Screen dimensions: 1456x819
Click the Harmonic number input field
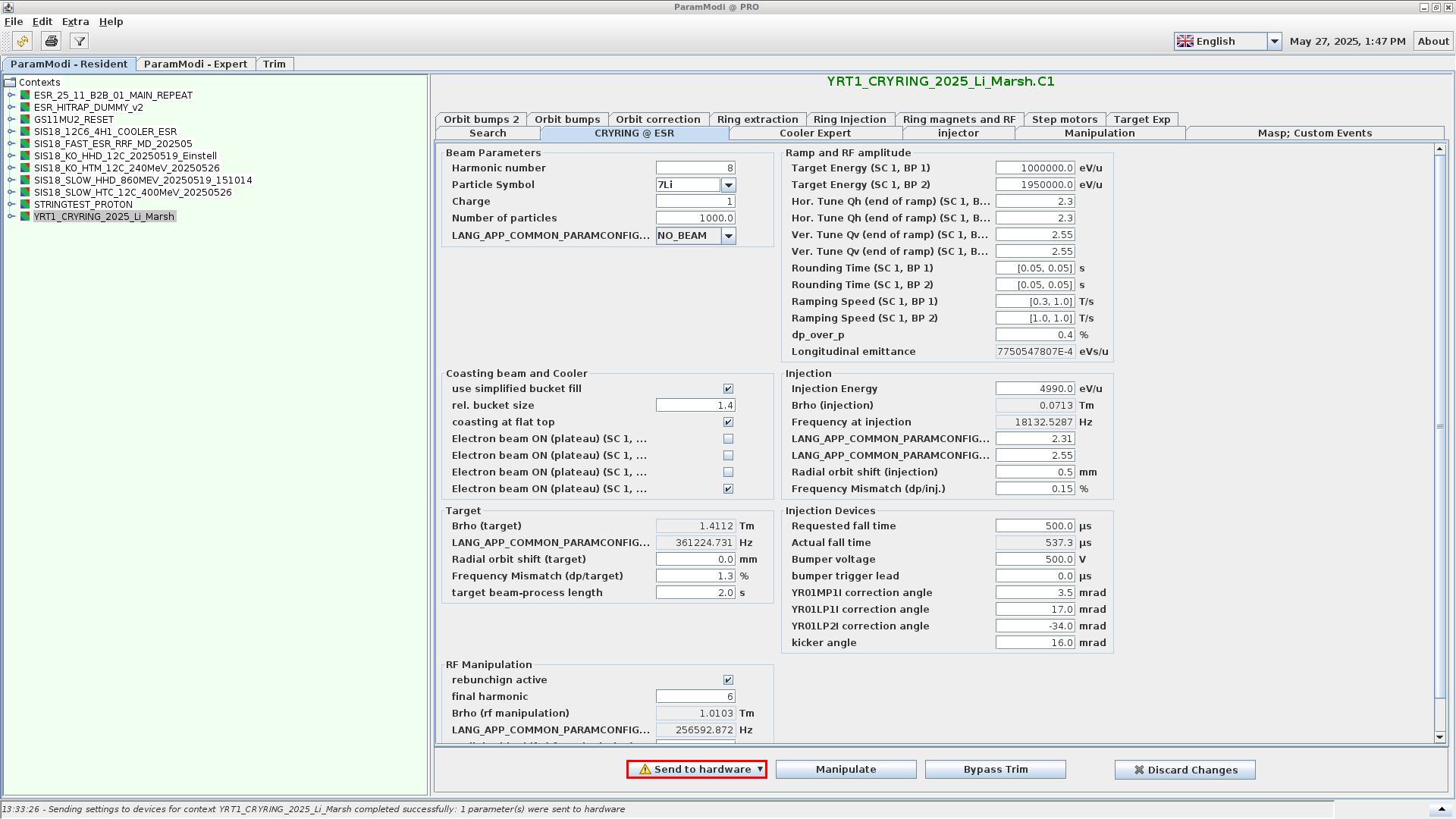point(695,168)
